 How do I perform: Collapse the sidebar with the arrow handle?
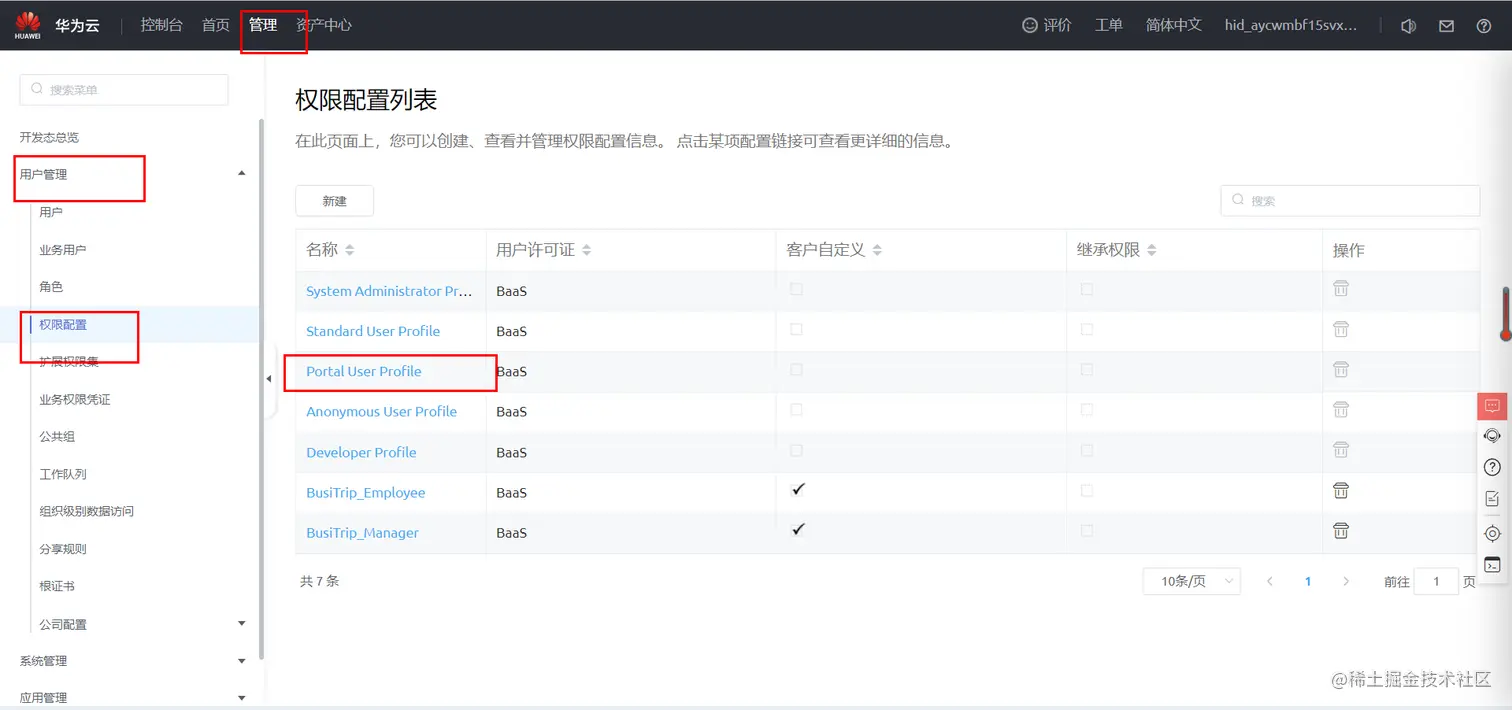269,379
